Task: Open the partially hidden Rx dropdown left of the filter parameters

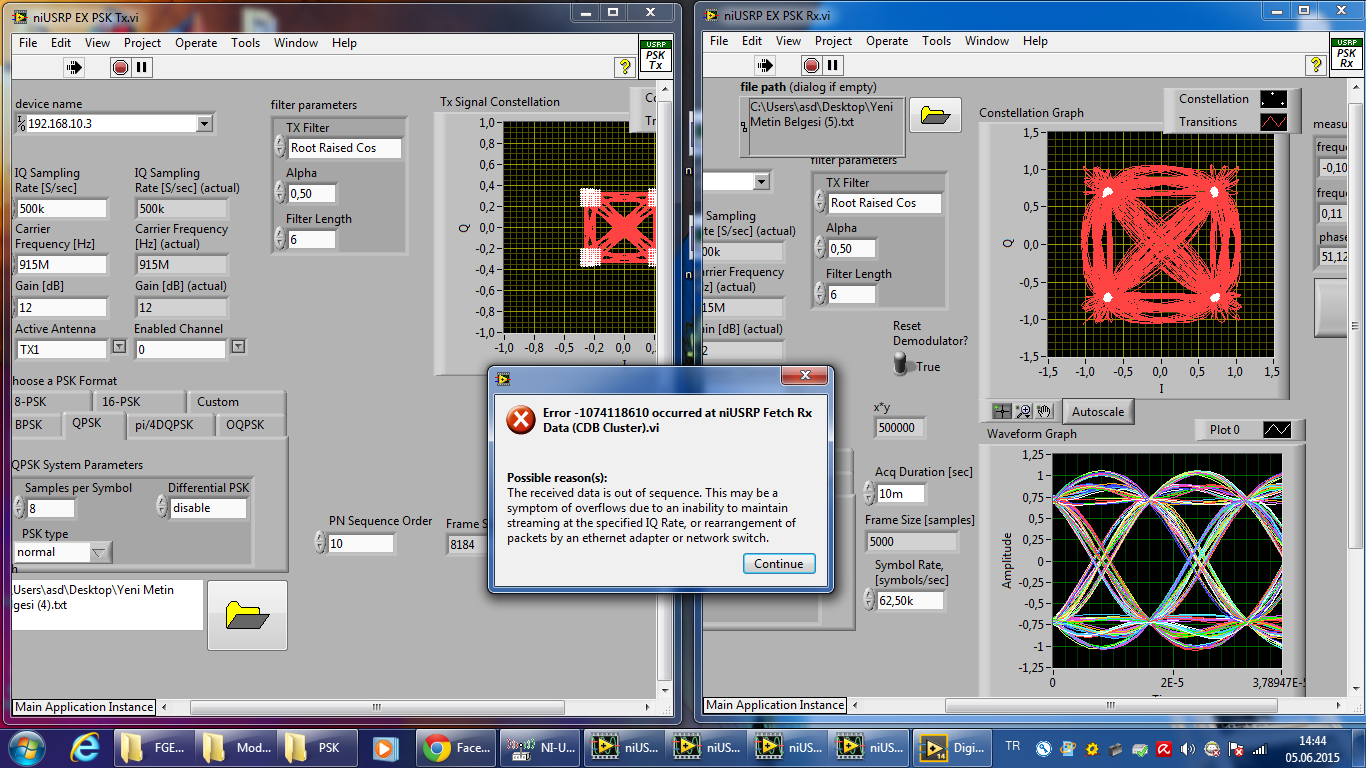Action: pyautogui.click(x=761, y=181)
